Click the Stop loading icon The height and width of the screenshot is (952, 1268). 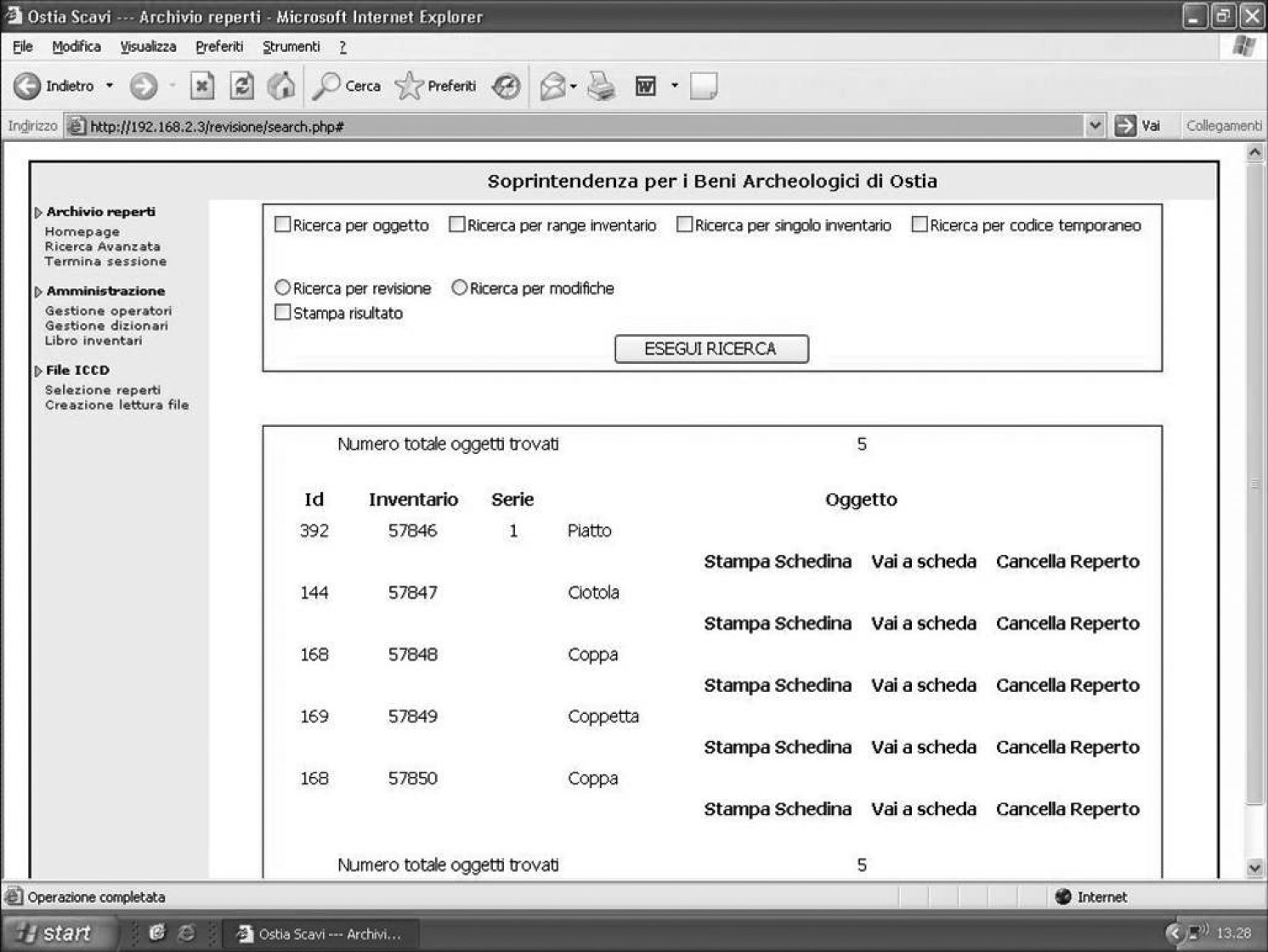pos(201,86)
